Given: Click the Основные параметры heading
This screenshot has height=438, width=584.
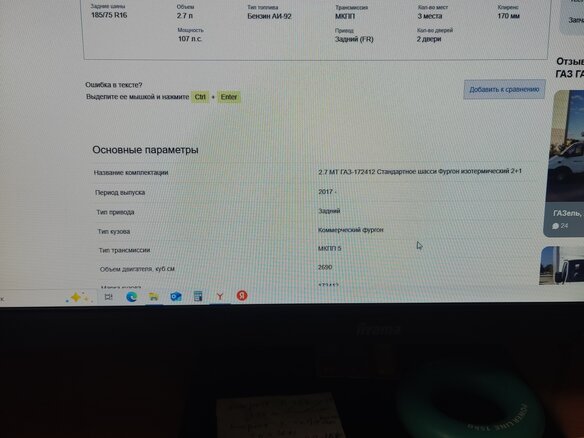Looking at the screenshot, I should pos(145,150).
